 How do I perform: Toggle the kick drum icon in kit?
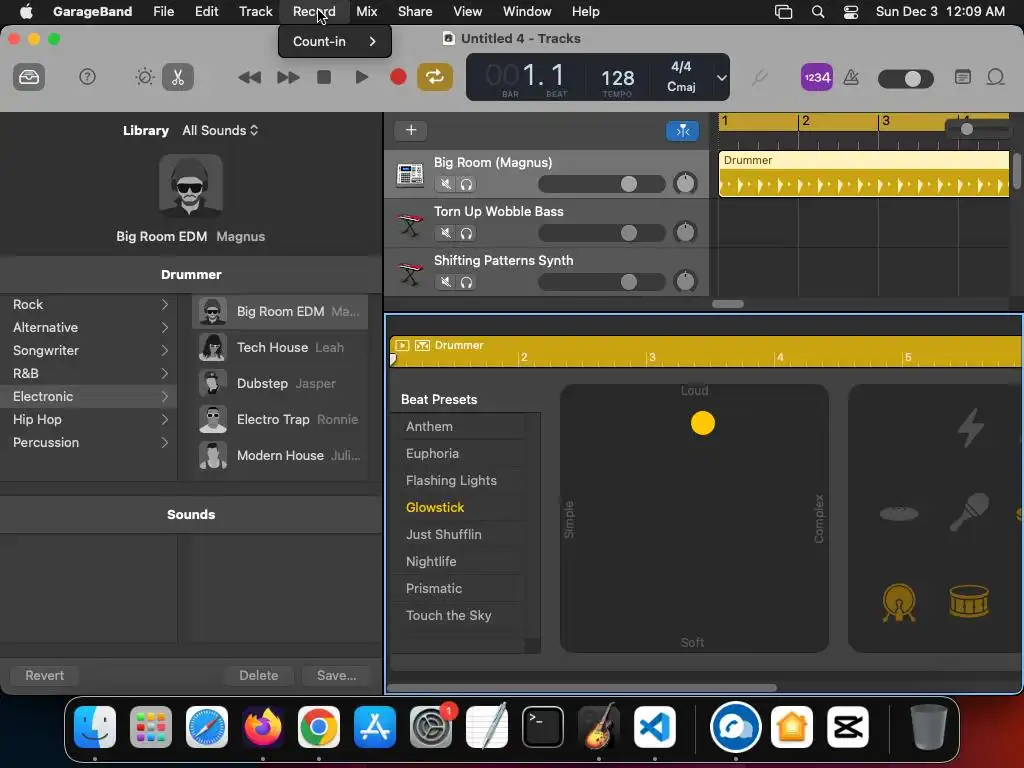(x=899, y=602)
